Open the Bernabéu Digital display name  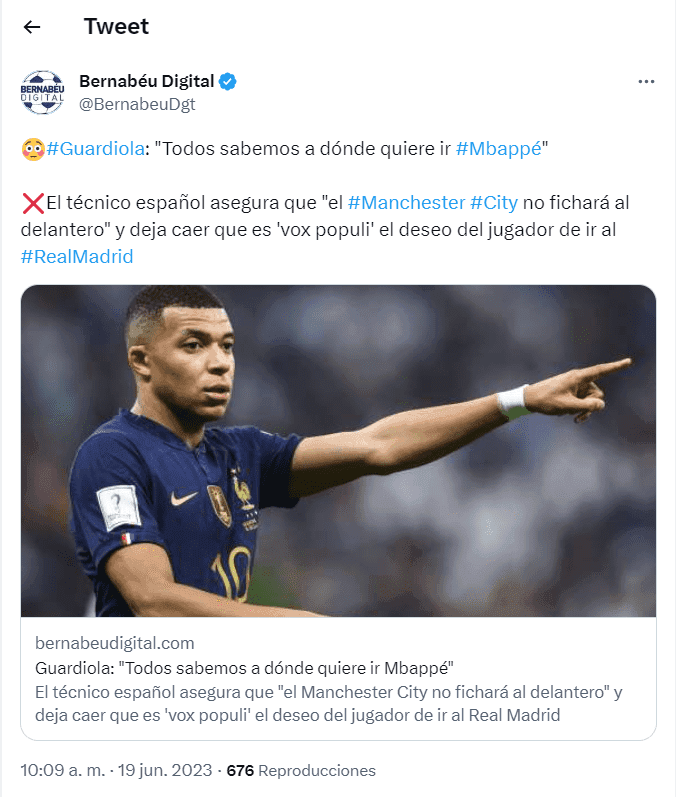point(146,81)
